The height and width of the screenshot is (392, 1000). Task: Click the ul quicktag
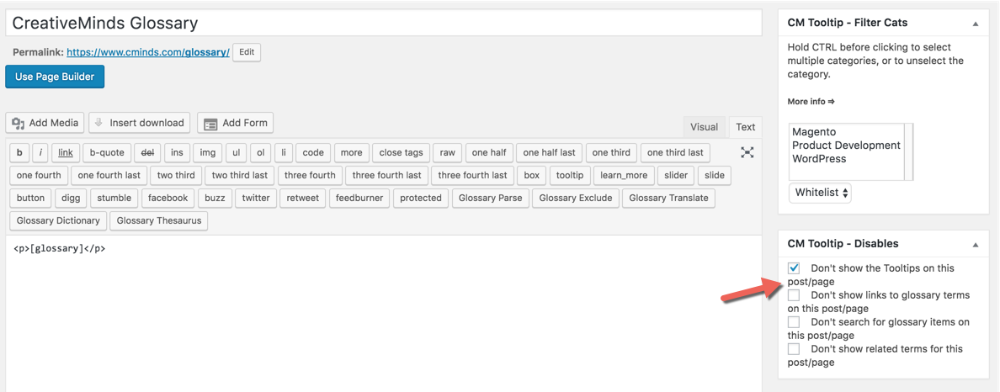(236, 153)
